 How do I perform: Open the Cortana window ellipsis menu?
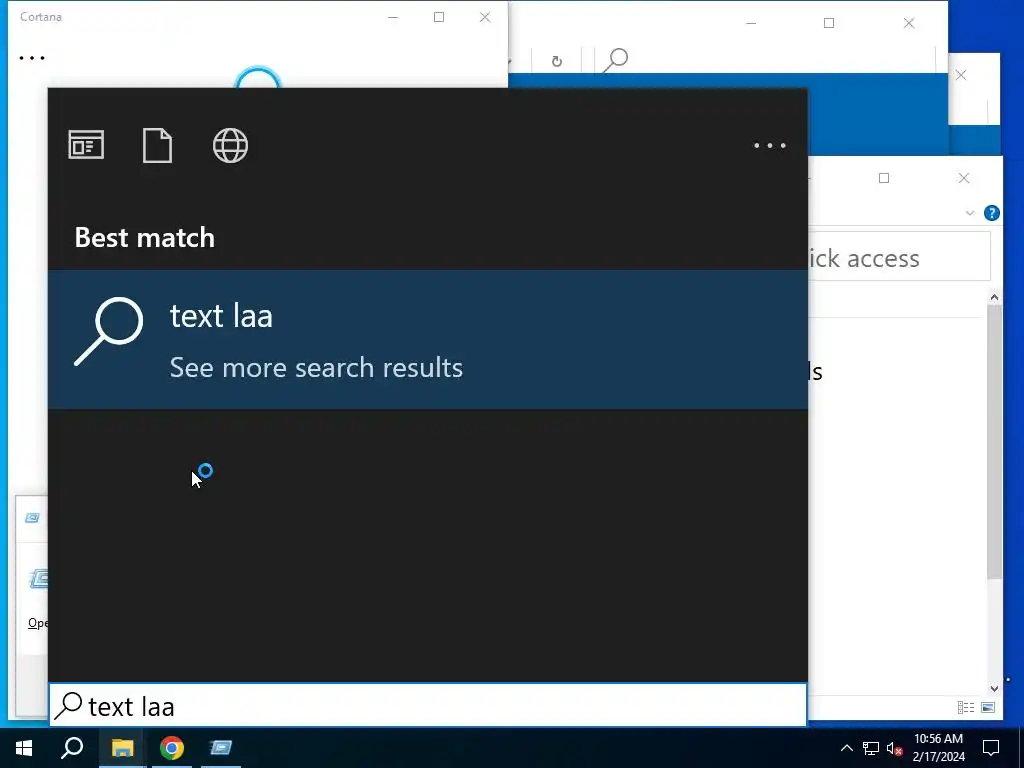(x=32, y=58)
